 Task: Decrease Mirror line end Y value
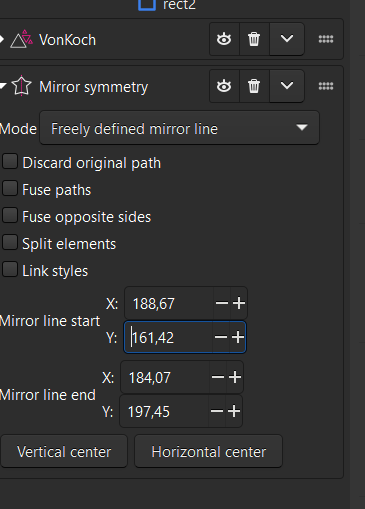click(x=217, y=411)
